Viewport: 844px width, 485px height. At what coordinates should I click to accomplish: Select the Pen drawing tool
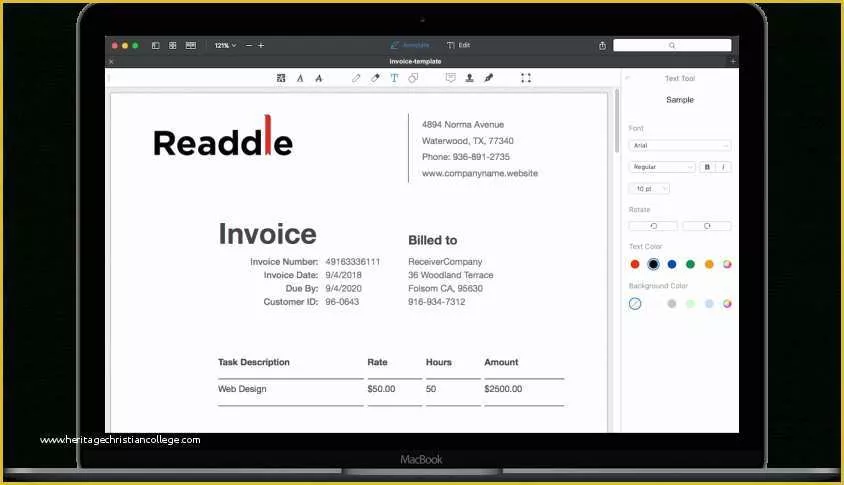pyautogui.click(x=356, y=78)
